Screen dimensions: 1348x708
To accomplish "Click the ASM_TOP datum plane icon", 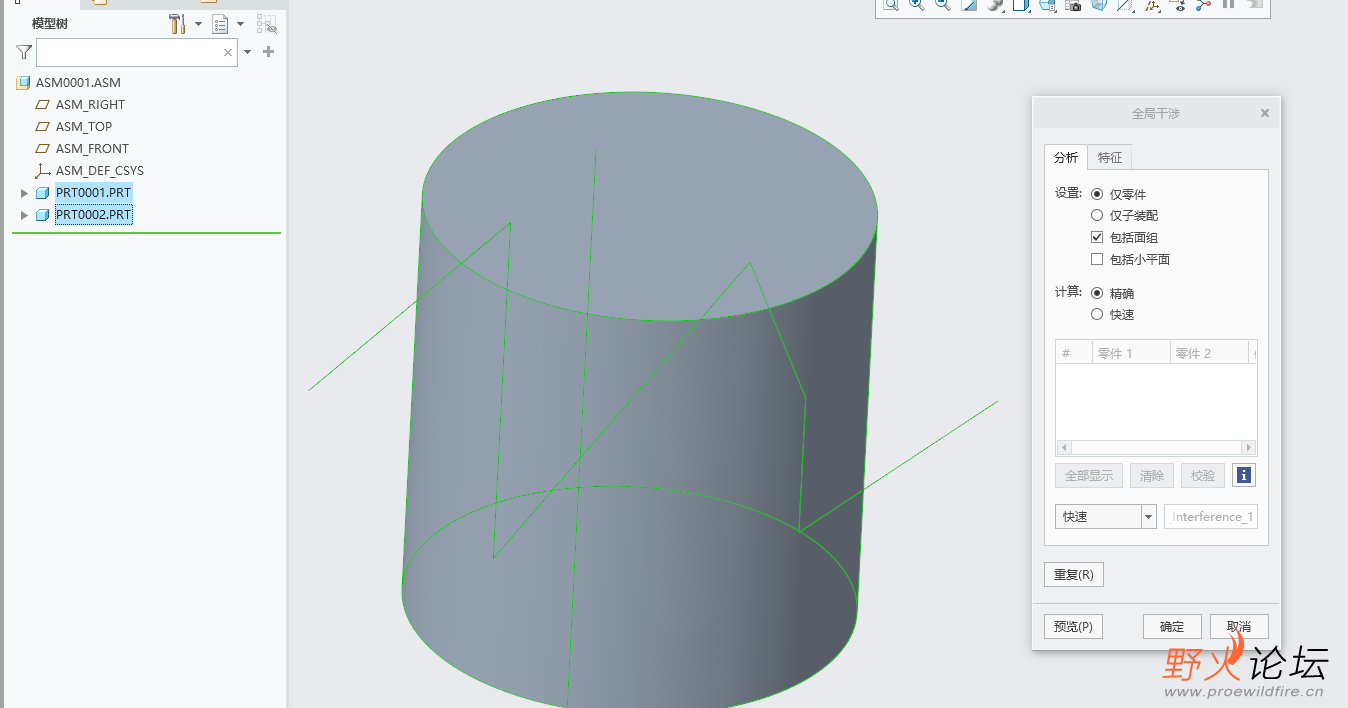I will pyautogui.click(x=42, y=127).
